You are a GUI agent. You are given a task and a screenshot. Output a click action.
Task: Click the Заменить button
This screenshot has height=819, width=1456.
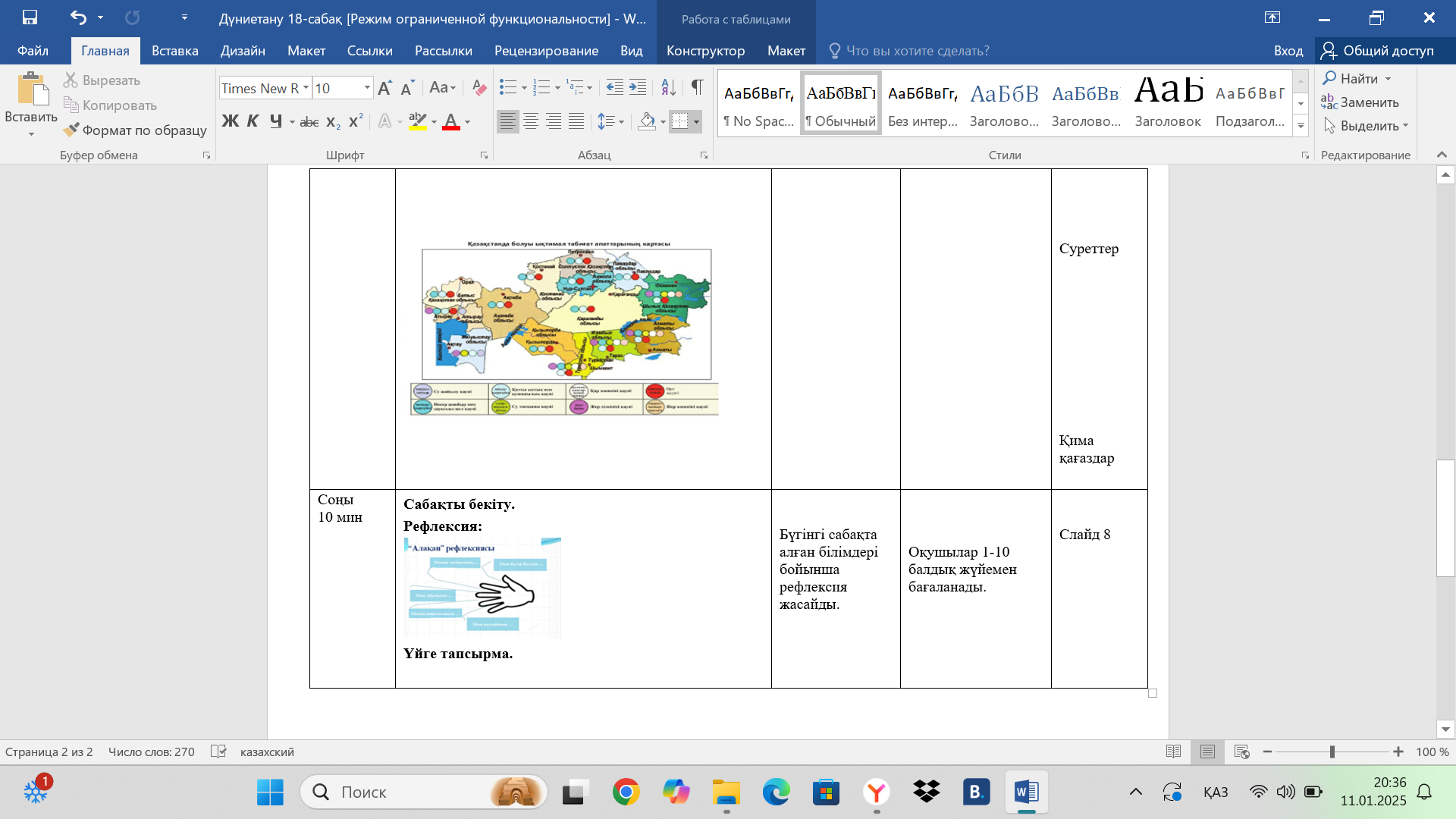(1360, 102)
